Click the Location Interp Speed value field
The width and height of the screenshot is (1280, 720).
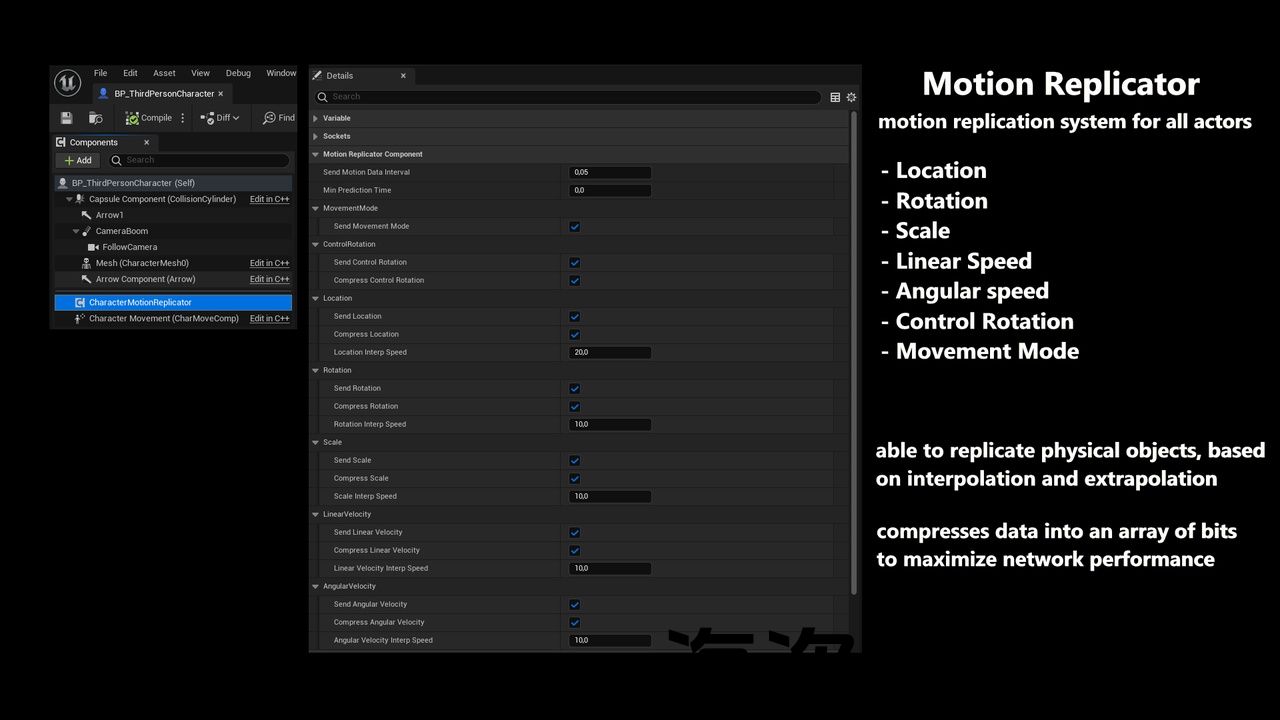(610, 353)
